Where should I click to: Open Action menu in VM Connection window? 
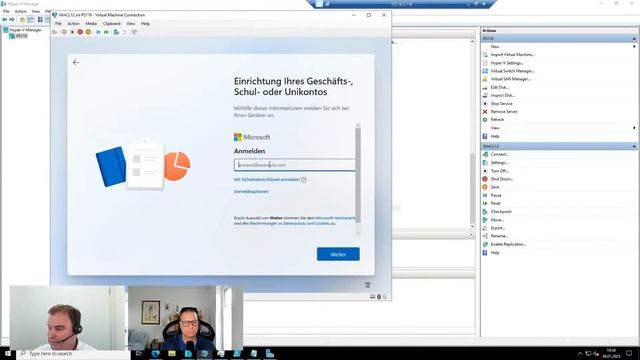[x=73, y=24]
